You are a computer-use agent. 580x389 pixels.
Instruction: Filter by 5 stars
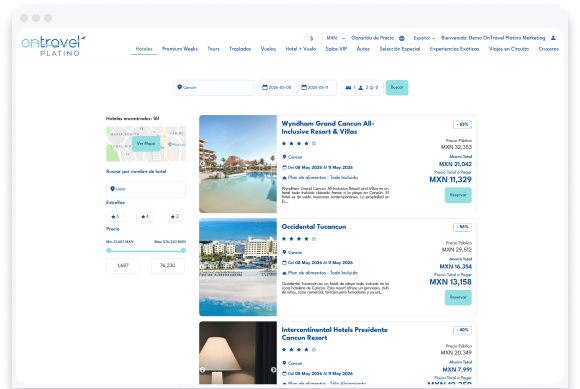click(115, 217)
